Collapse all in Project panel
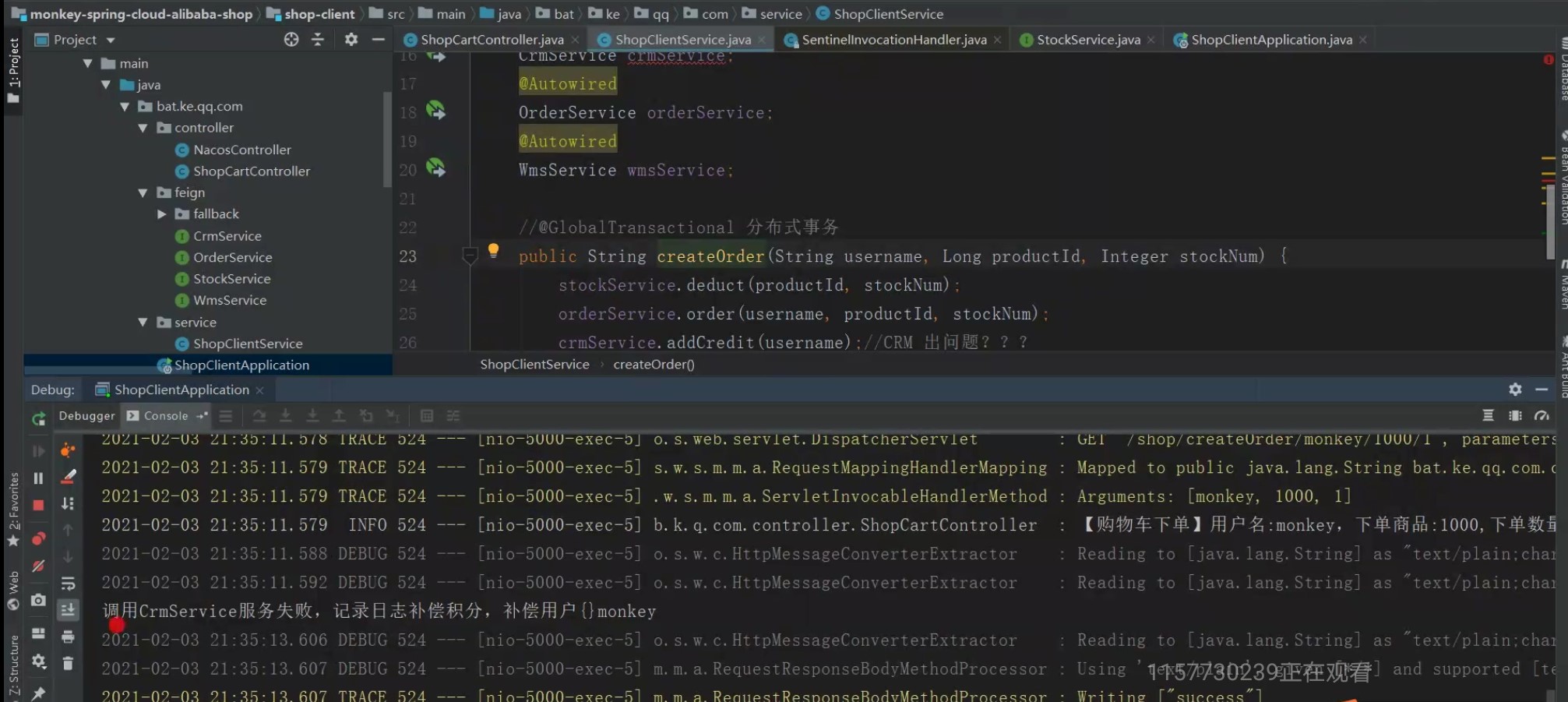Viewport: 1568px width, 702px height. pyautogui.click(x=318, y=39)
